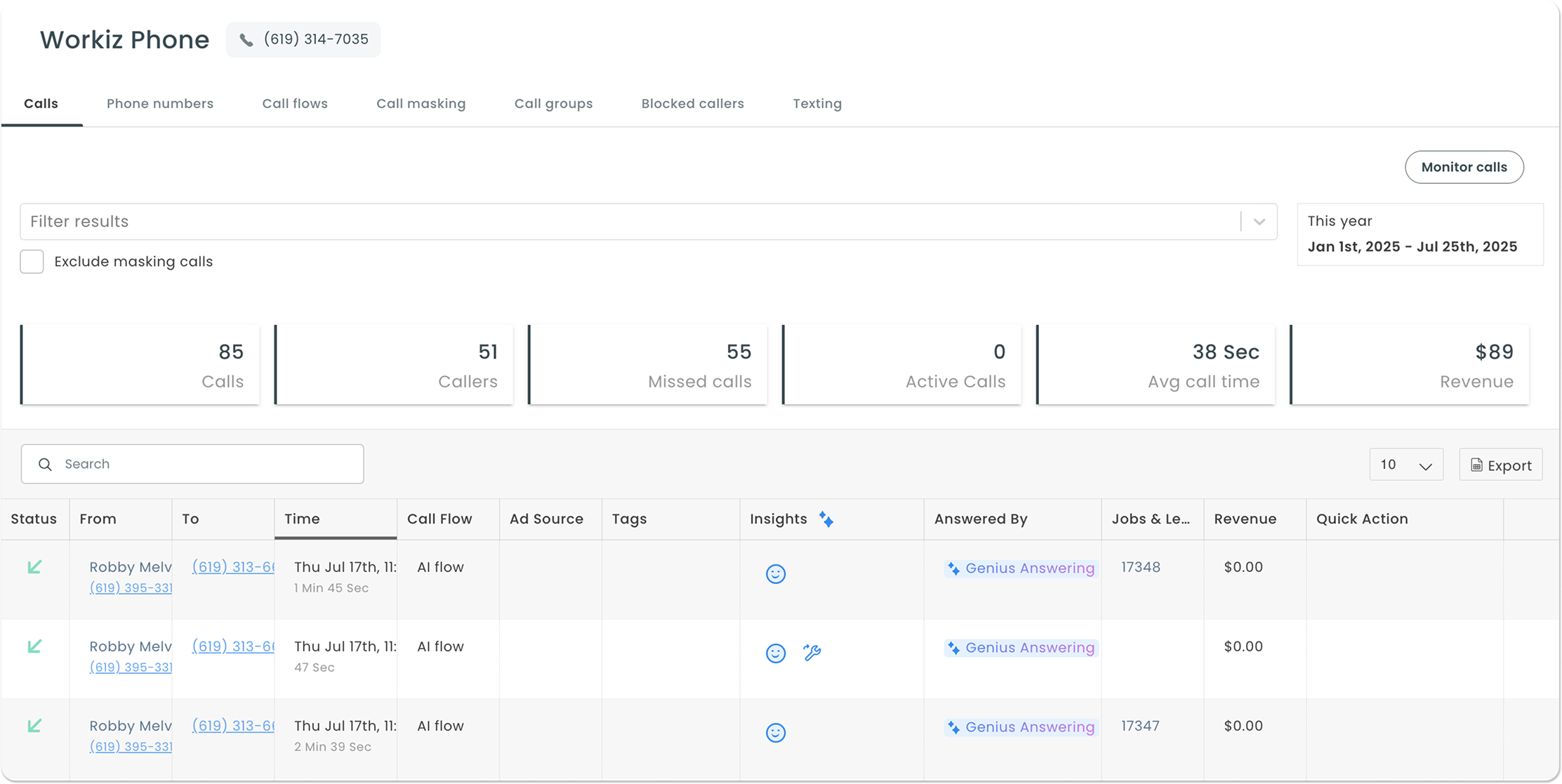Click the sparkle icon next to Insights header
This screenshot has height=784, width=1562.
(x=826, y=519)
